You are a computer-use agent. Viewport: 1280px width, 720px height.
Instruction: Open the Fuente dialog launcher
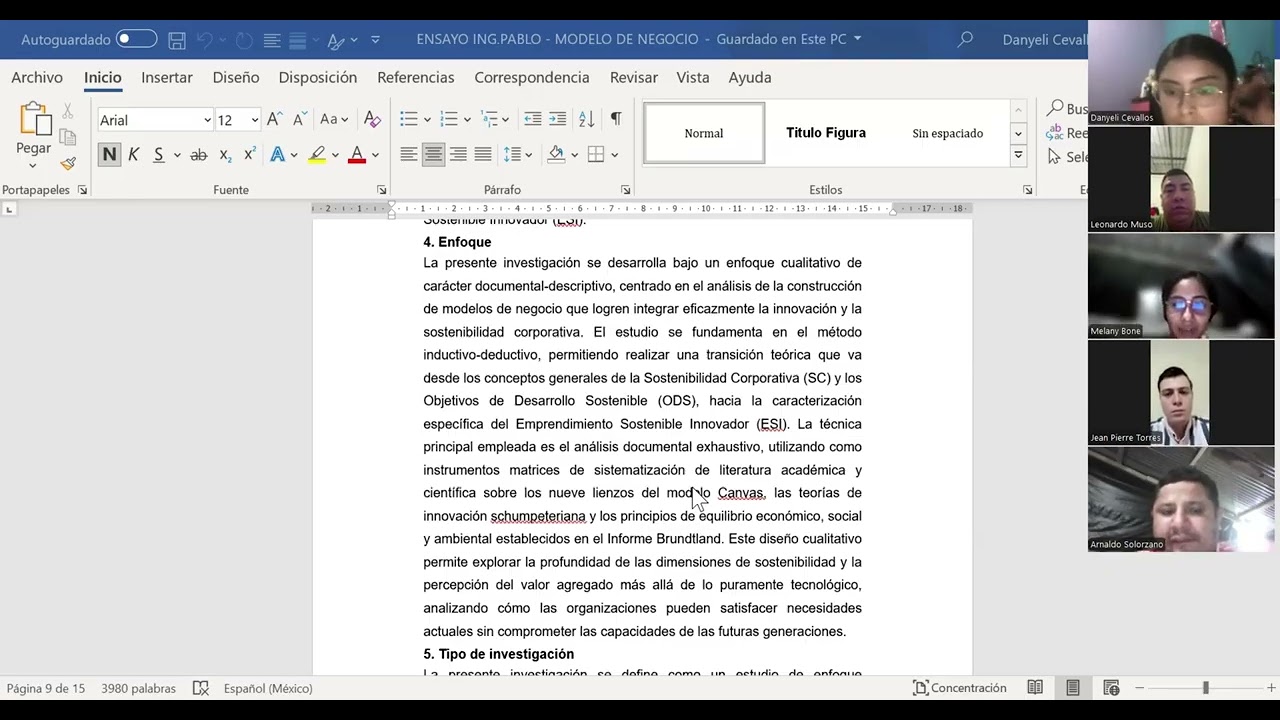[x=381, y=190]
